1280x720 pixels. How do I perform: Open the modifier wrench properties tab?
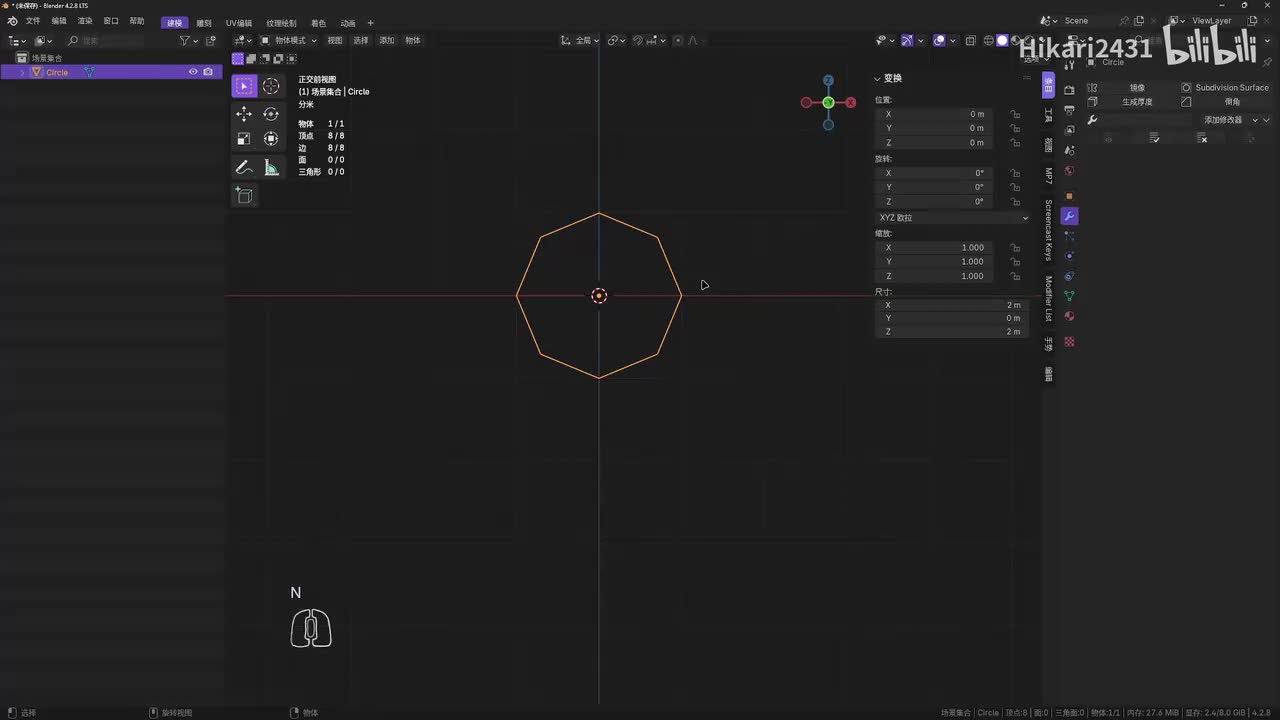(1069, 216)
